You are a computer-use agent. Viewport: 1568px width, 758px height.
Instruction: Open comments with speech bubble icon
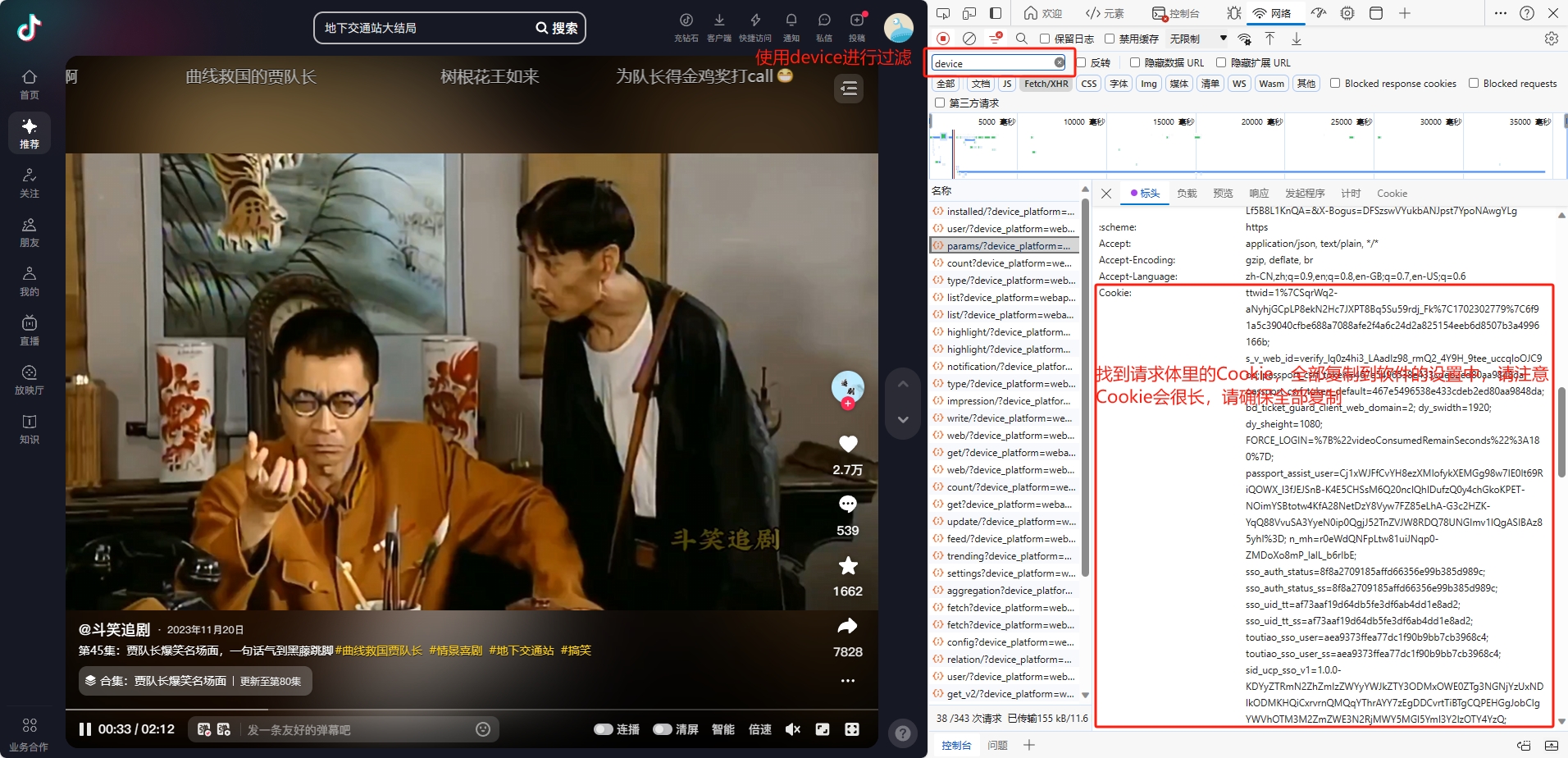pos(848,504)
